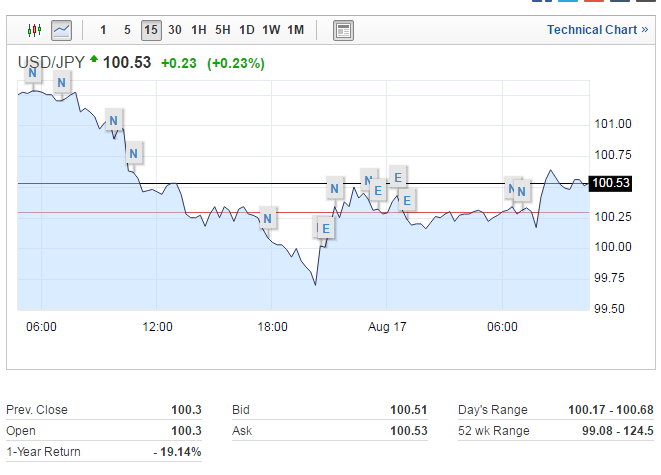Choose the 30 minute interval

[x=175, y=30]
